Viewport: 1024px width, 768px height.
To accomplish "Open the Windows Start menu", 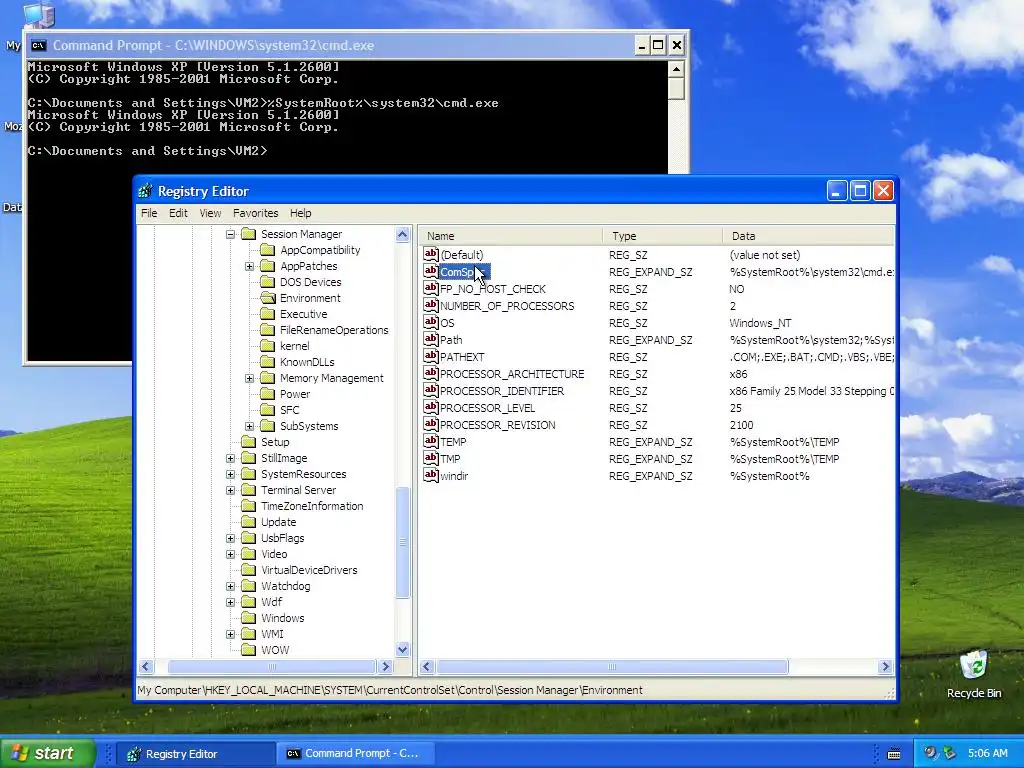I will click(48, 753).
